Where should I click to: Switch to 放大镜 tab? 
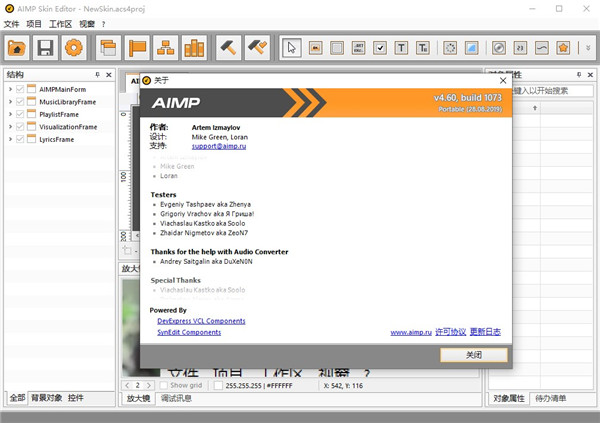[x=138, y=399]
